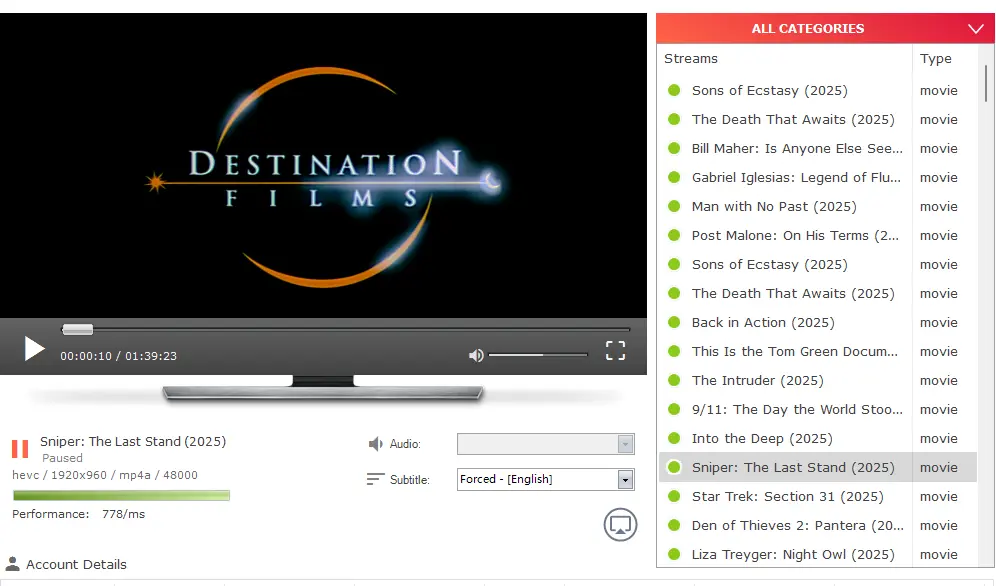Select The Intruder (2025)
Viewport: 996px width, 586px height.
757,380
